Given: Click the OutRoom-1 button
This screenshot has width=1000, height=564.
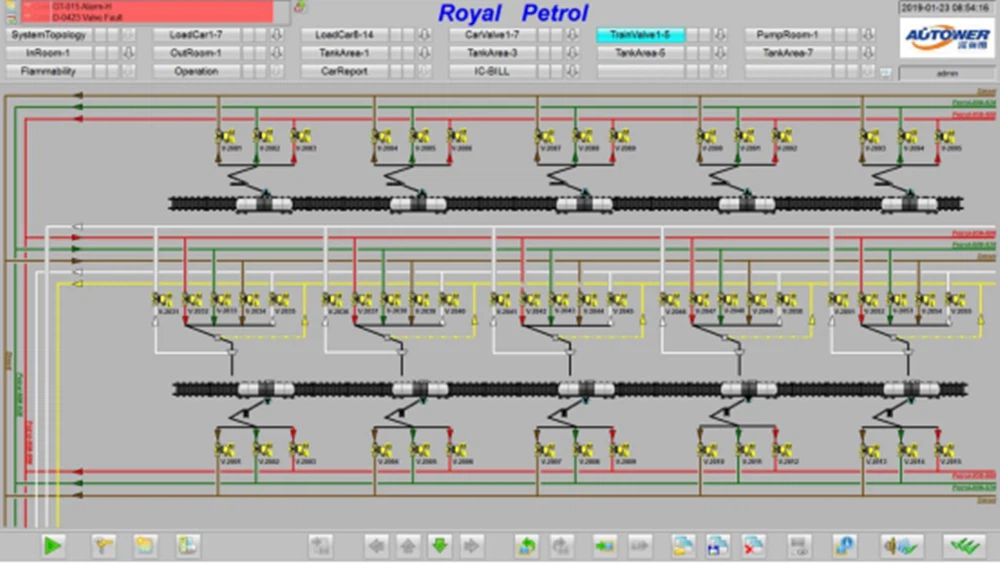Looking at the screenshot, I should (x=196, y=53).
